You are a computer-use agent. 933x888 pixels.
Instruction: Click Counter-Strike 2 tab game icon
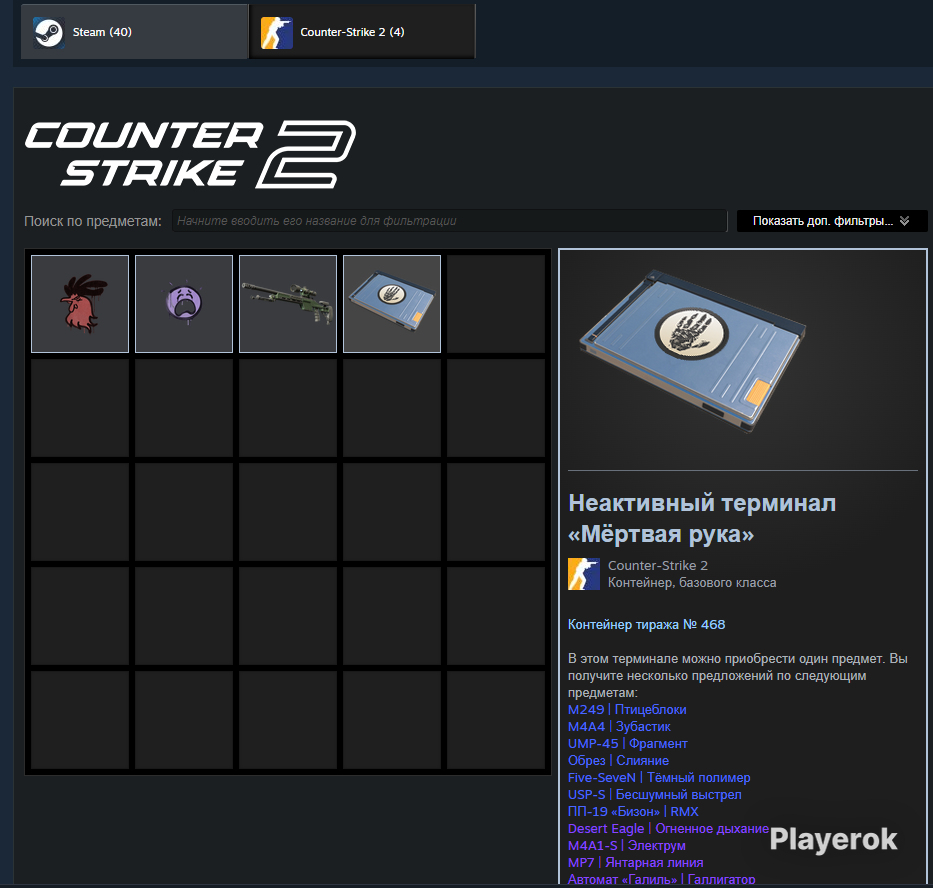[277, 33]
